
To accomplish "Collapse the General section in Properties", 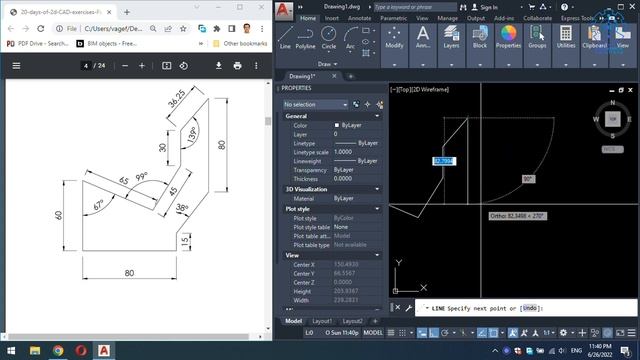I will tap(377, 116).
